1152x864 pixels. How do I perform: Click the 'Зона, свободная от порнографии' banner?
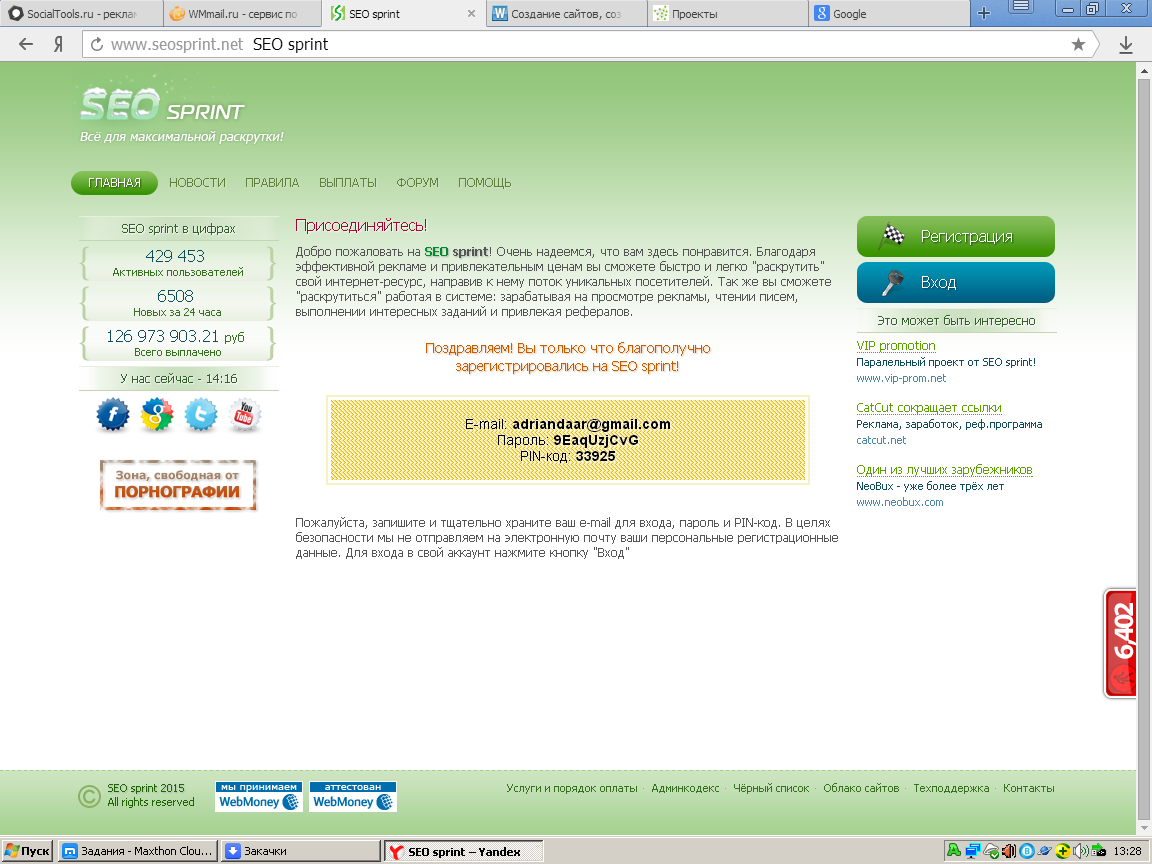[x=178, y=485]
